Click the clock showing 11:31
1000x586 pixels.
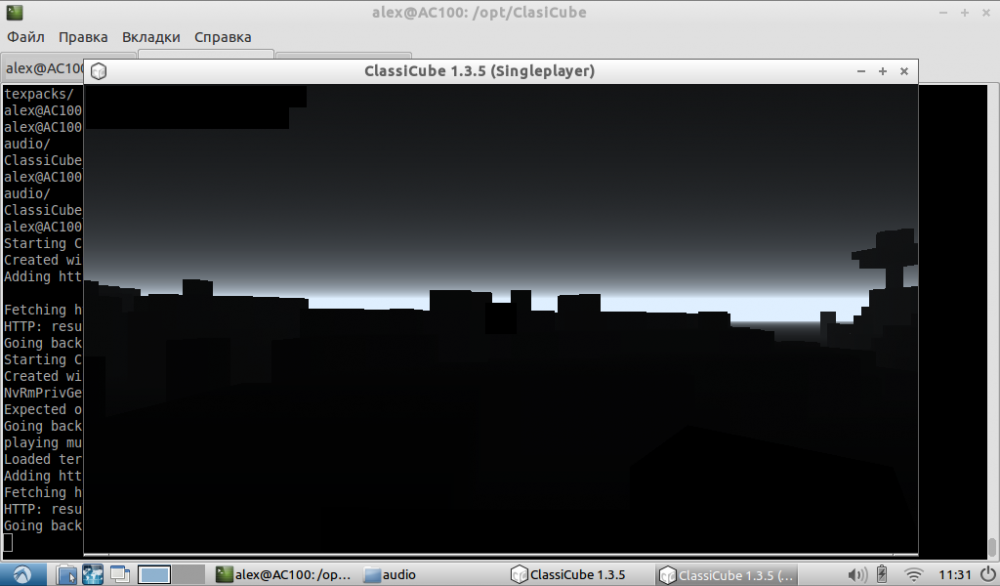(954, 575)
